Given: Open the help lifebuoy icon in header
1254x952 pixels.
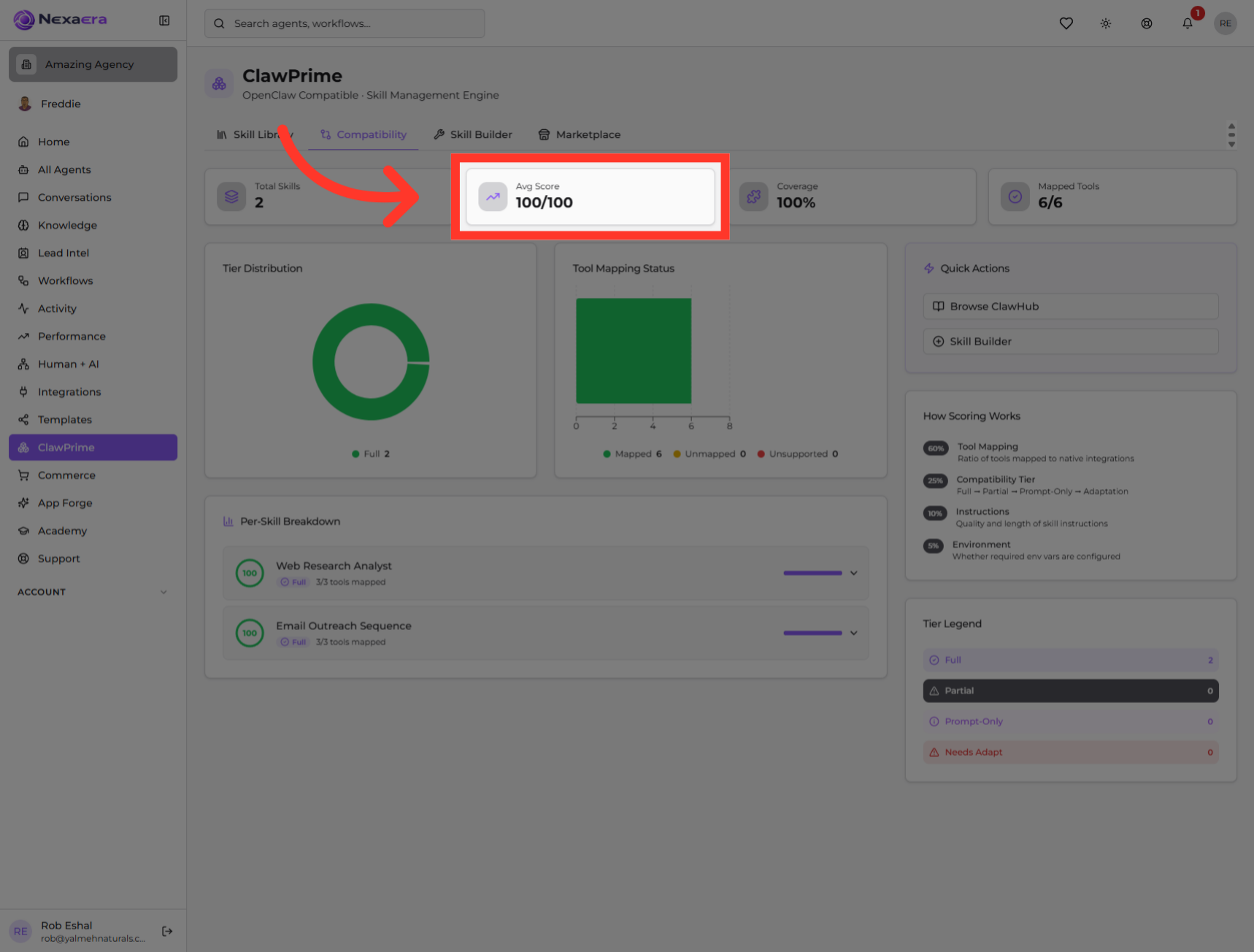Looking at the screenshot, I should [x=1147, y=23].
